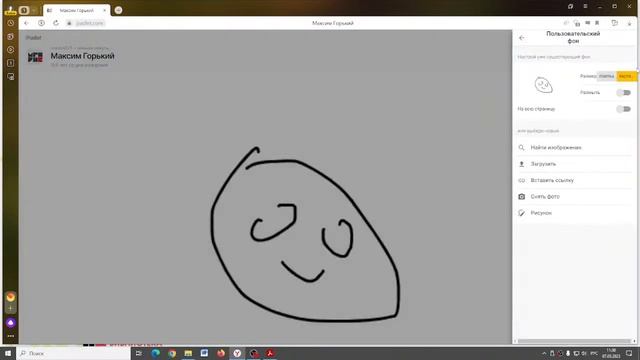
Task: Click the taskbar clock
Action: [x=611, y=353]
